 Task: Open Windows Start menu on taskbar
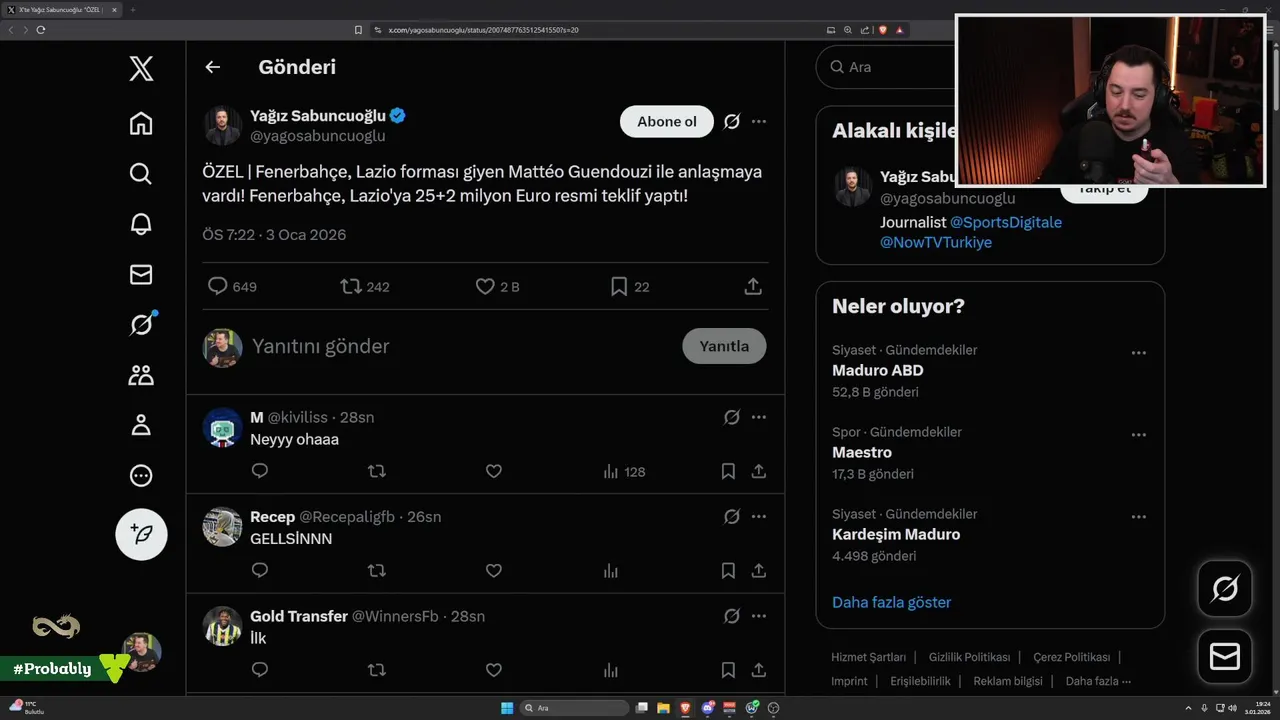point(507,708)
